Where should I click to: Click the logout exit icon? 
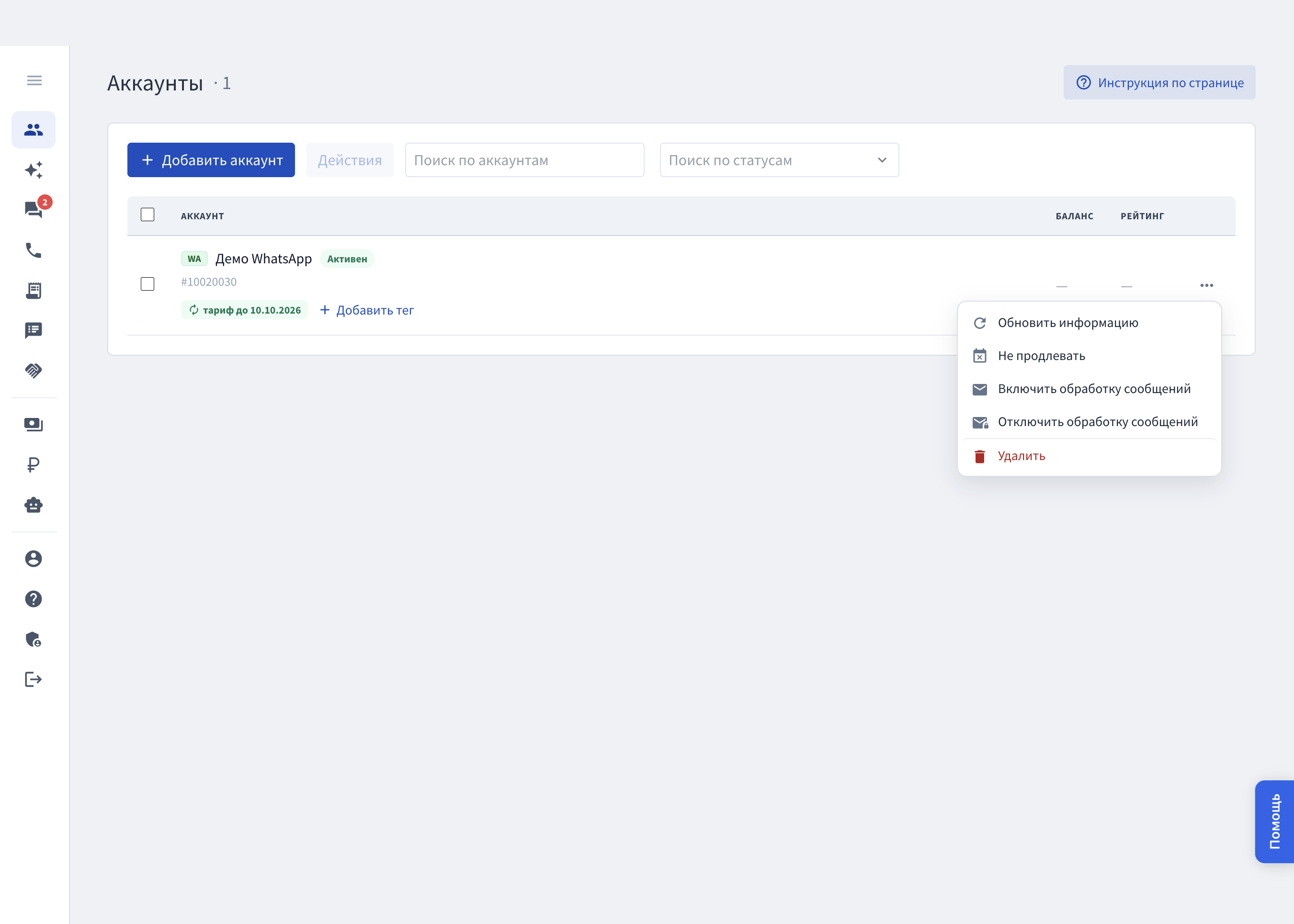(x=34, y=679)
